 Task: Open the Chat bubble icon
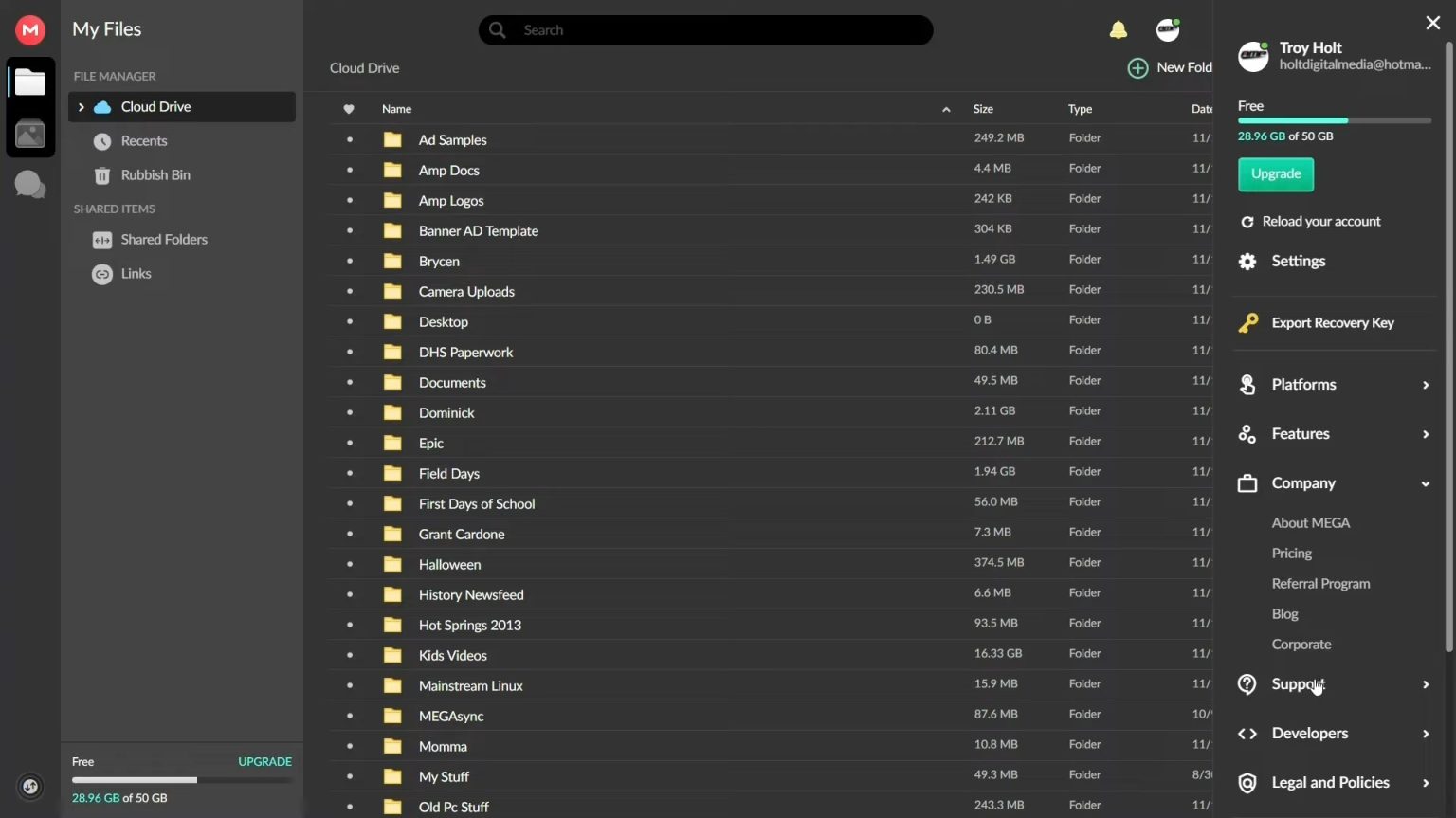click(x=30, y=184)
